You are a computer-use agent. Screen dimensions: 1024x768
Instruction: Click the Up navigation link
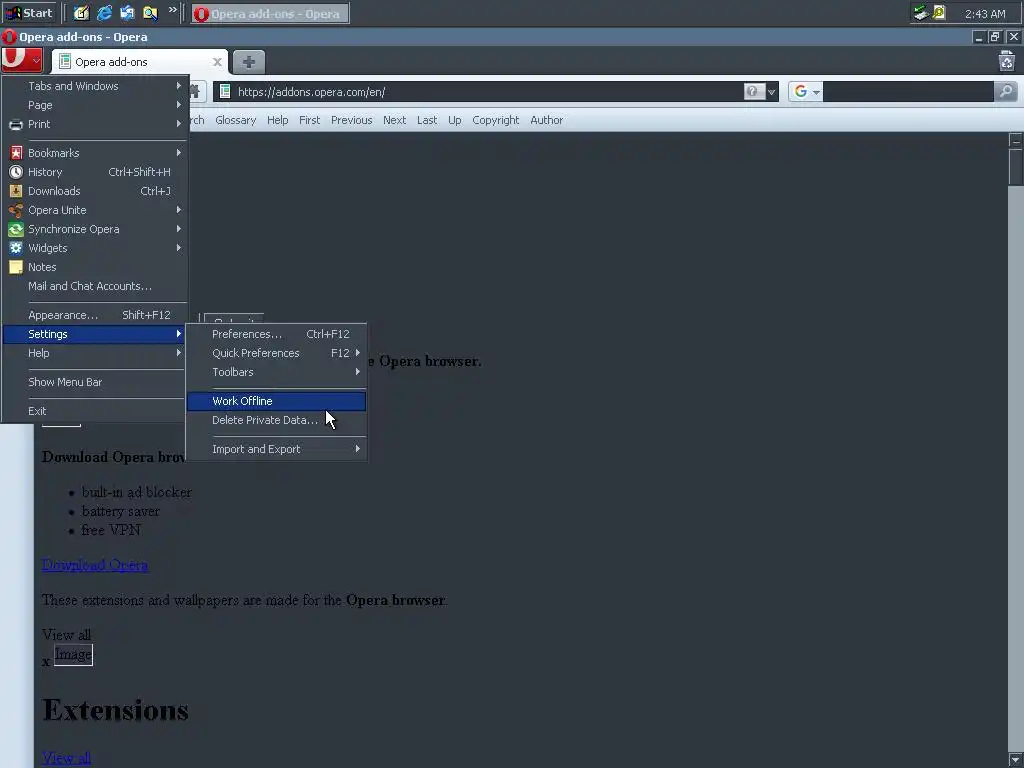tap(455, 120)
